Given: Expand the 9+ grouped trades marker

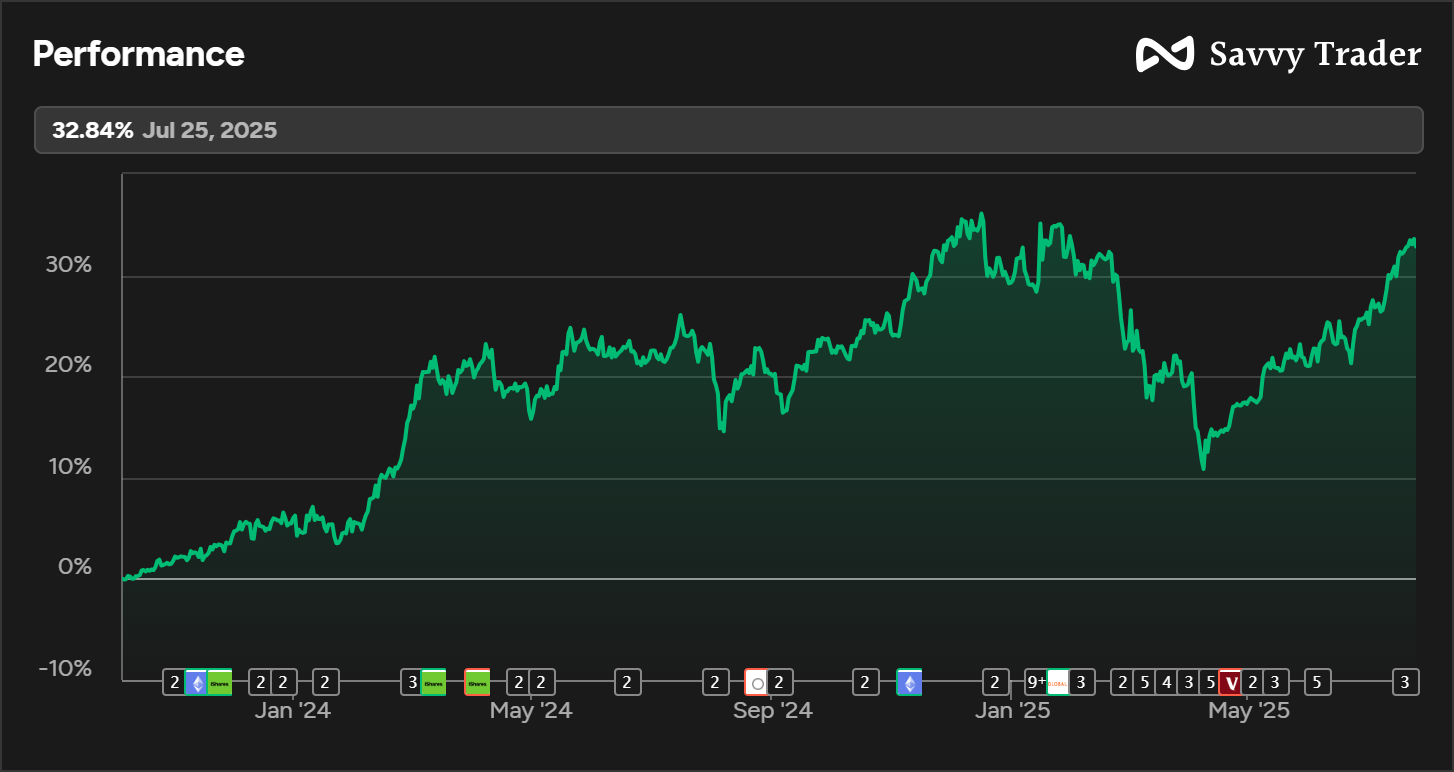Looking at the screenshot, I should (1036, 682).
